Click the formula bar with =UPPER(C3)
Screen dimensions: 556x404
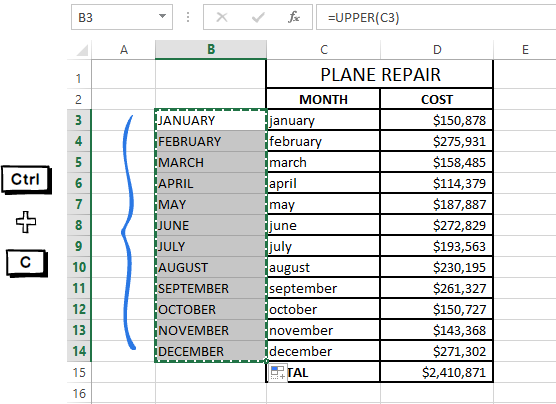[436, 17]
